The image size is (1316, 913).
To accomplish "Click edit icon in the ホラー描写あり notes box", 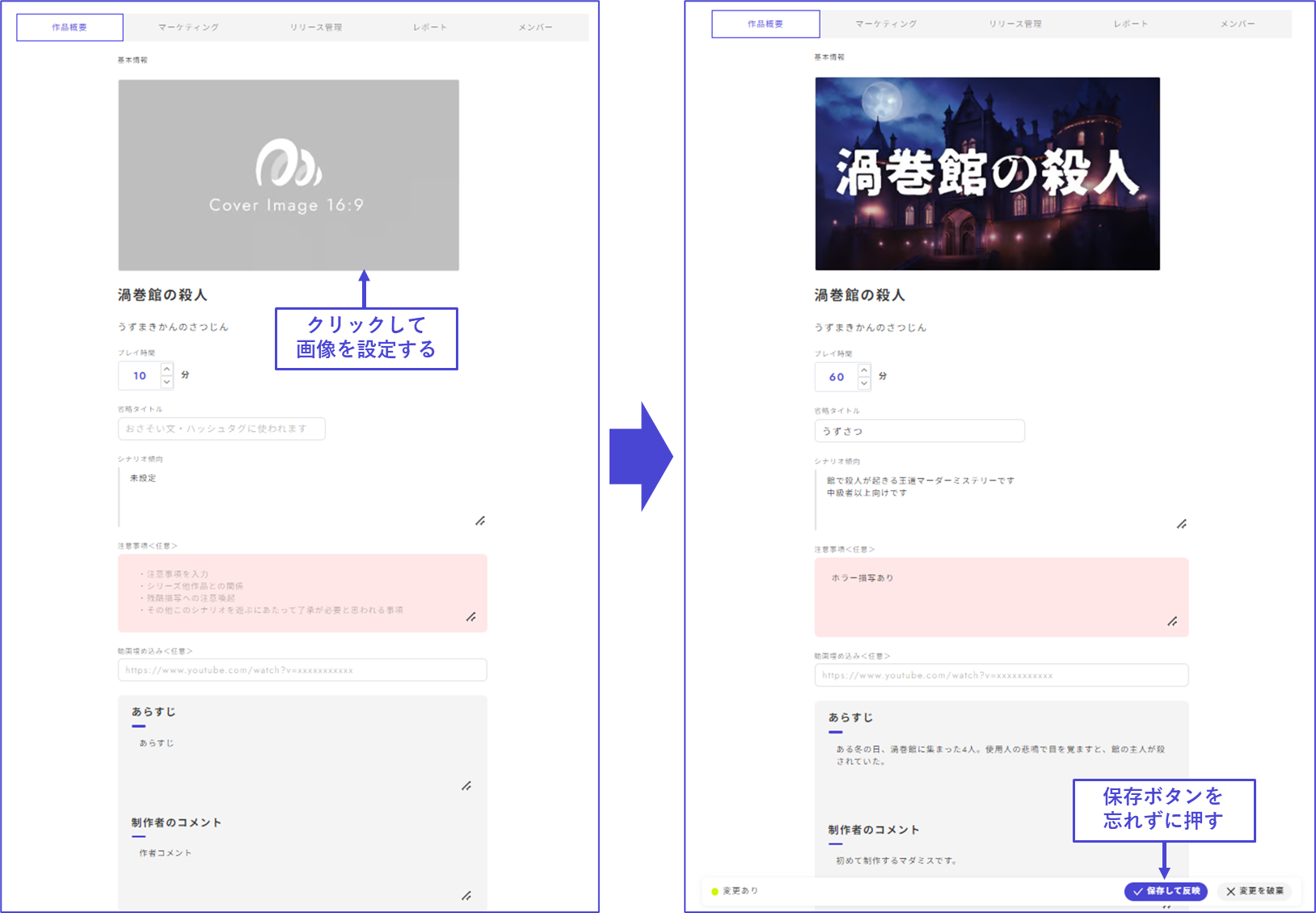I will (x=1172, y=621).
